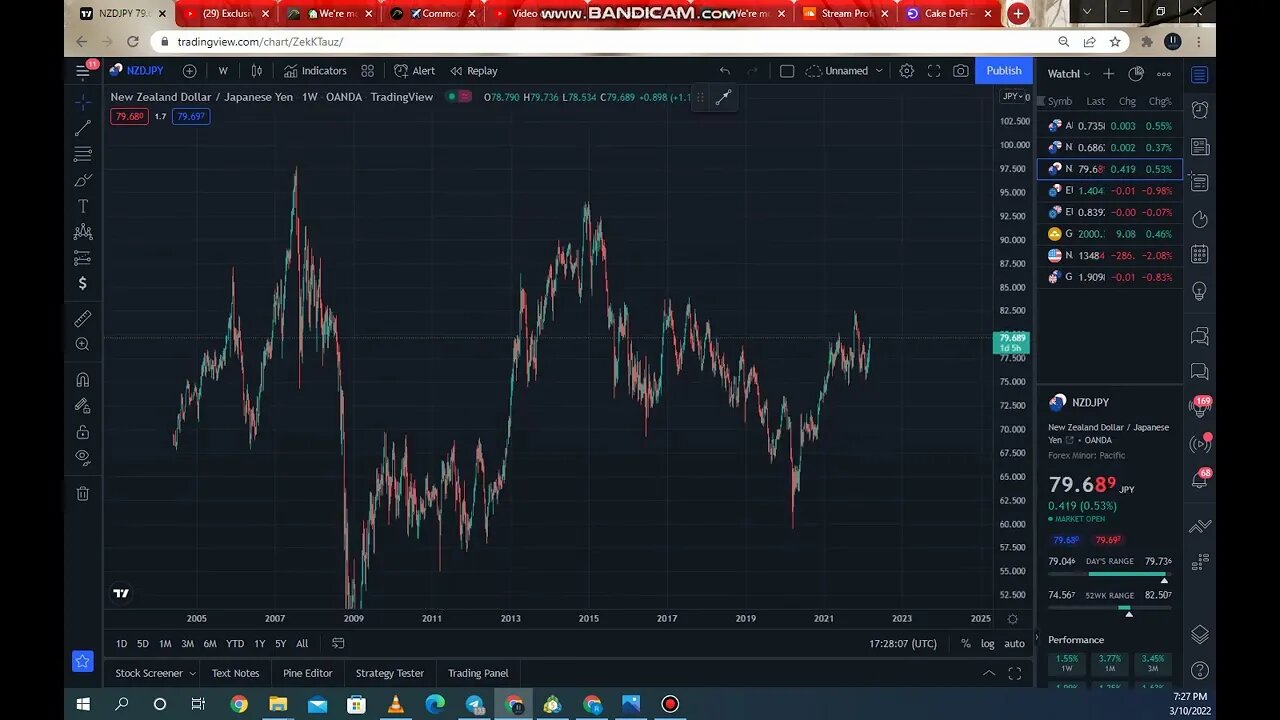Open the time axis settings gear
The image size is (1280, 720).
1013,619
